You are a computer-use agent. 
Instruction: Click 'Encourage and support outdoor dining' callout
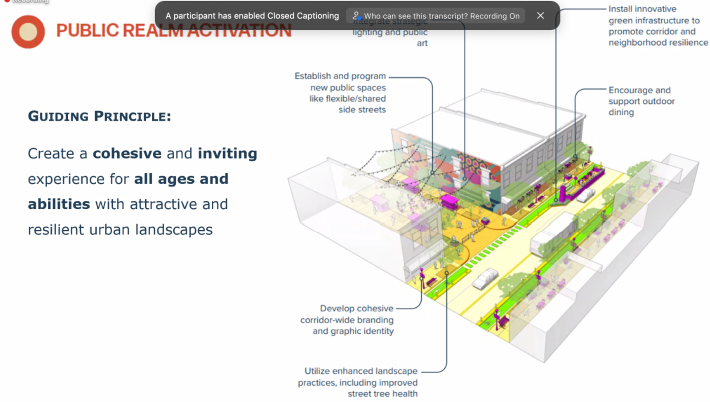pyautogui.click(x=641, y=101)
